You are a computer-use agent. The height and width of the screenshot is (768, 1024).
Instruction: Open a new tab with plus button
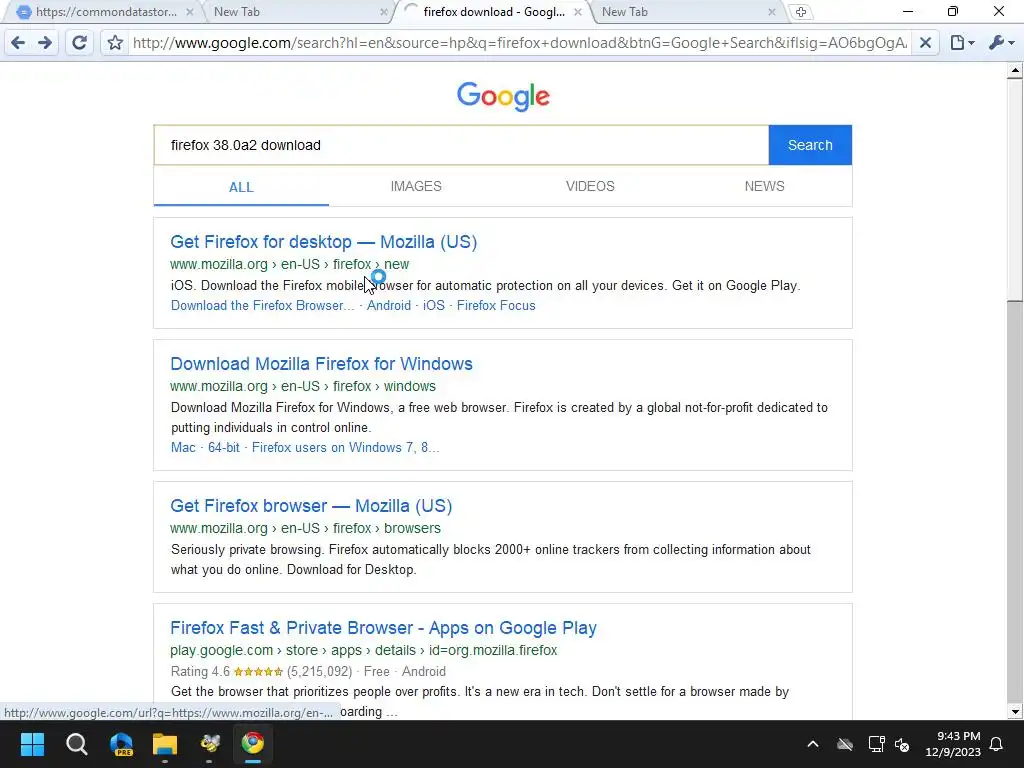801,12
